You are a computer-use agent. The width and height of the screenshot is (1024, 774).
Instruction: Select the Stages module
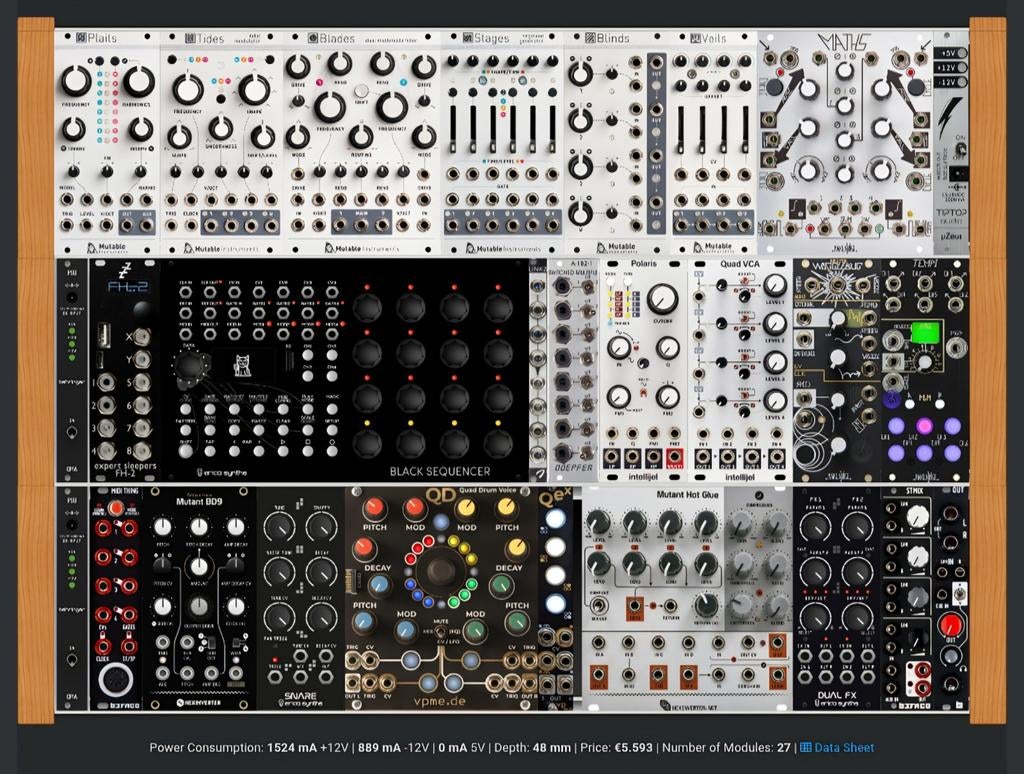click(x=503, y=143)
